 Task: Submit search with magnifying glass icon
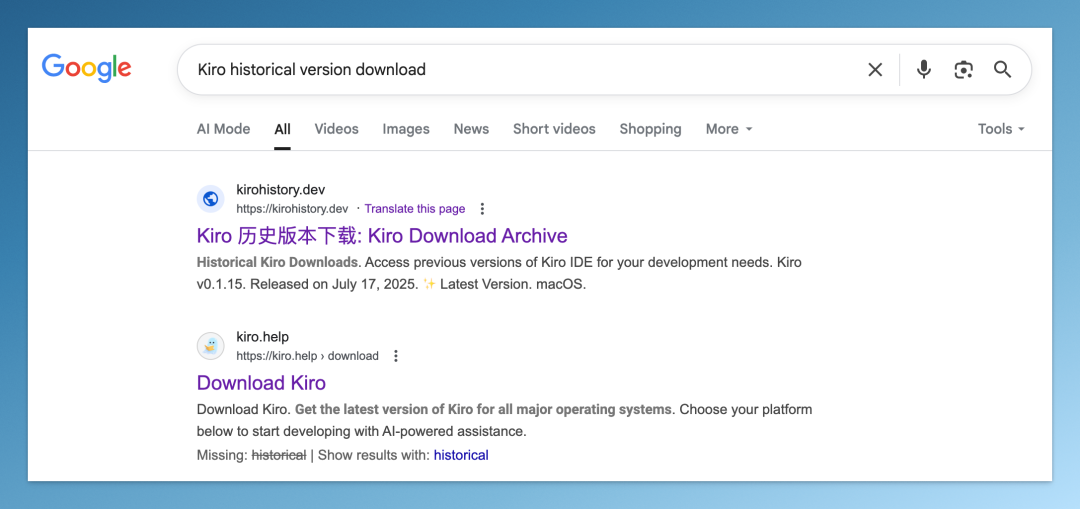[x=1002, y=70]
